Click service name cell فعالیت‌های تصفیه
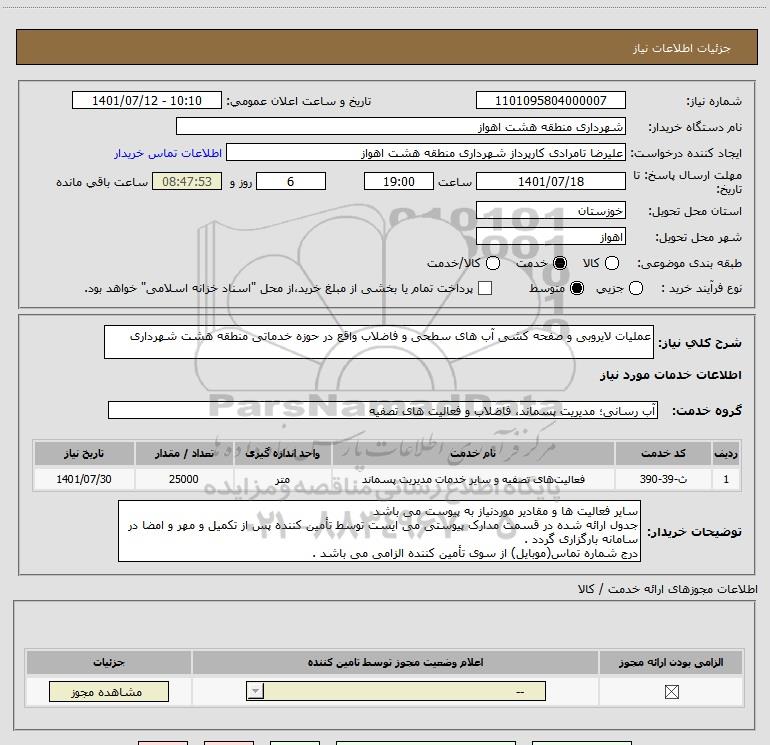Screen dimensions: 770x745 click(x=473, y=479)
